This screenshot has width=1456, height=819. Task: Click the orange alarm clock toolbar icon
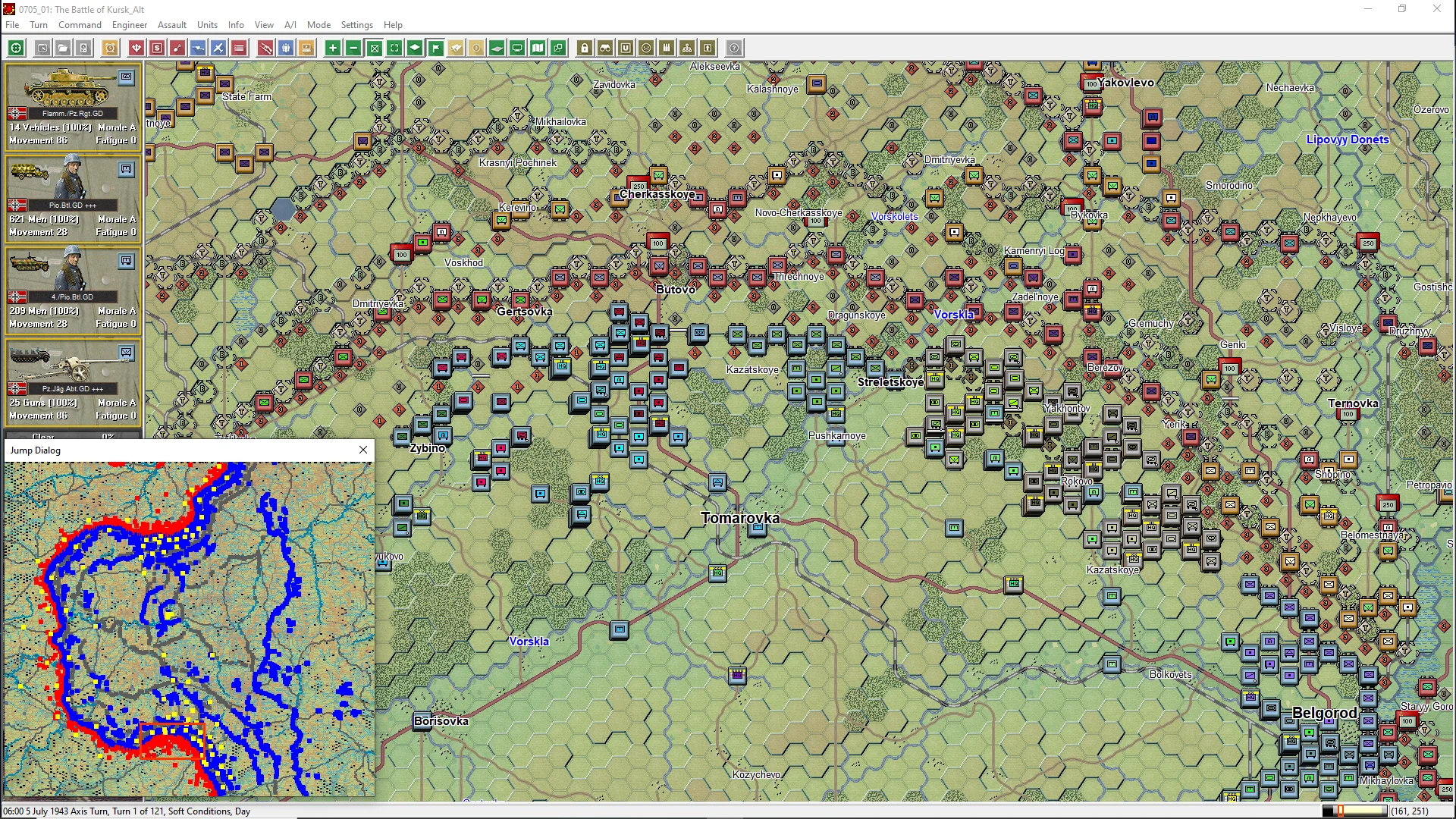tap(110, 49)
